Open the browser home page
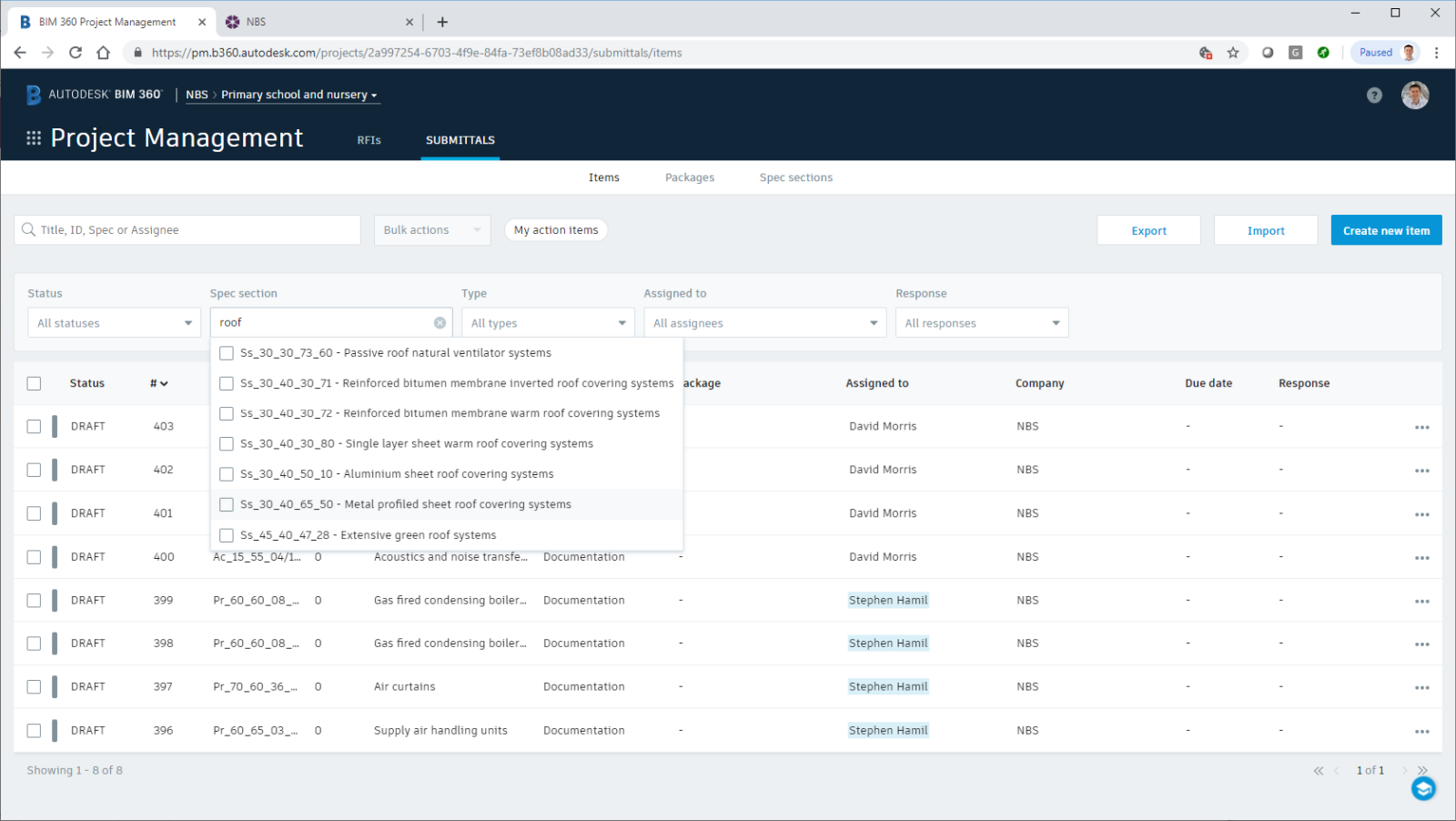This screenshot has width=1456, height=821. tap(104, 53)
